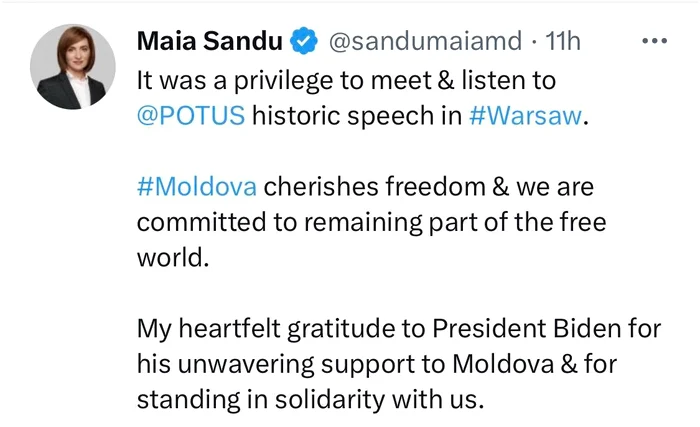The height and width of the screenshot is (427, 700).
Task: Click the line 'committed to remaining part of the free'
Action: point(371,222)
